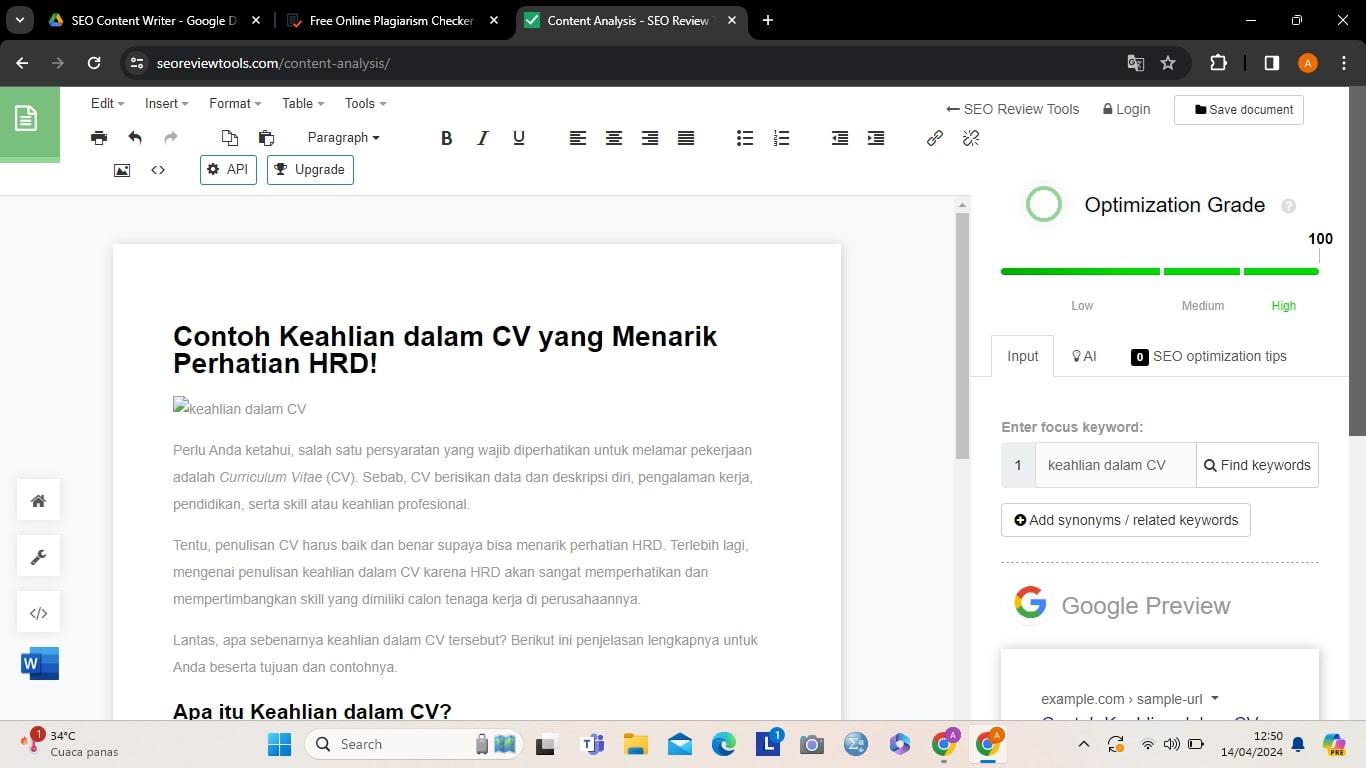Decrease the paragraph indent
The width and height of the screenshot is (1366, 768).
pos(840,138)
